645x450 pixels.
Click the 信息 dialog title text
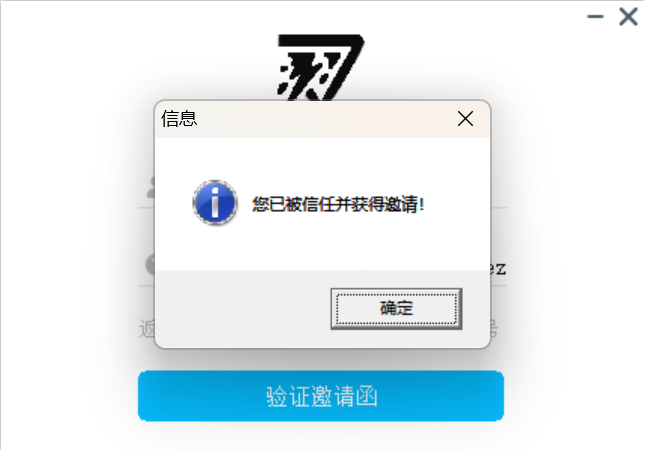[179, 119]
